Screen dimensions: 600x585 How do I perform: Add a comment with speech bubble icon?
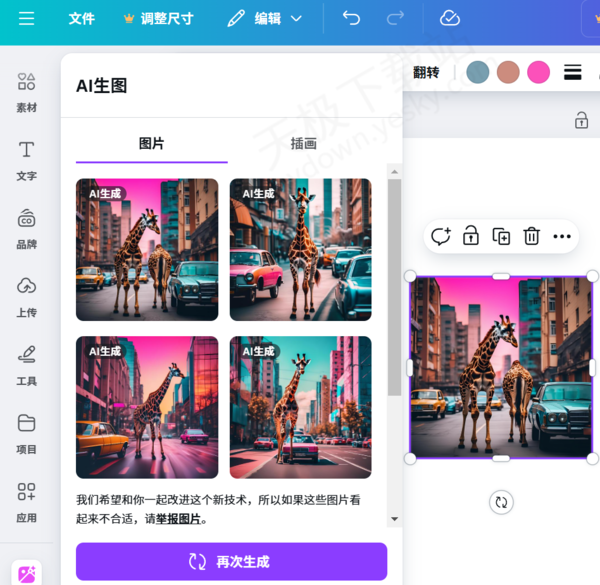[x=440, y=236]
